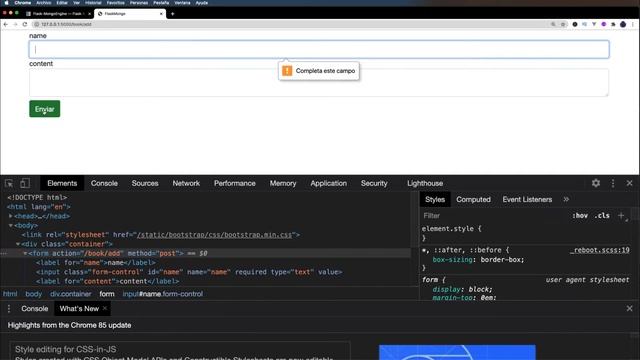Select the input form-control element line

[189, 272]
